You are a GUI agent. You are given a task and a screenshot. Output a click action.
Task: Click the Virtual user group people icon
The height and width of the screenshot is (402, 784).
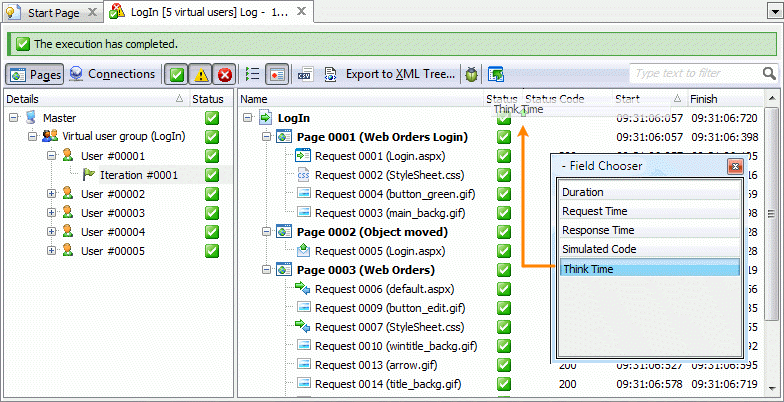(50, 136)
